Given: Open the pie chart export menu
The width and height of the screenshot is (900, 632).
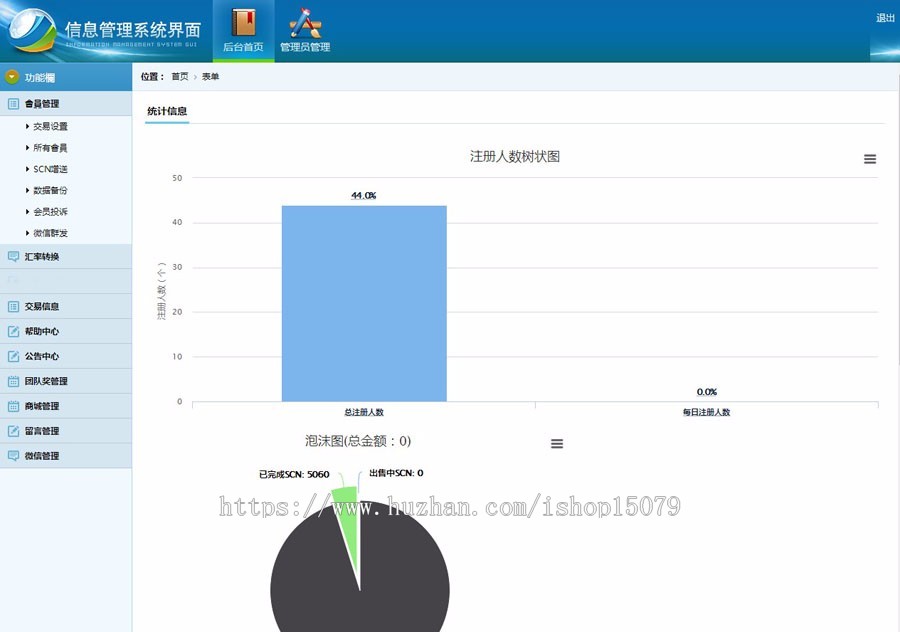Looking at the screenshot, I should pyautogui.click(x=557, y=443).
